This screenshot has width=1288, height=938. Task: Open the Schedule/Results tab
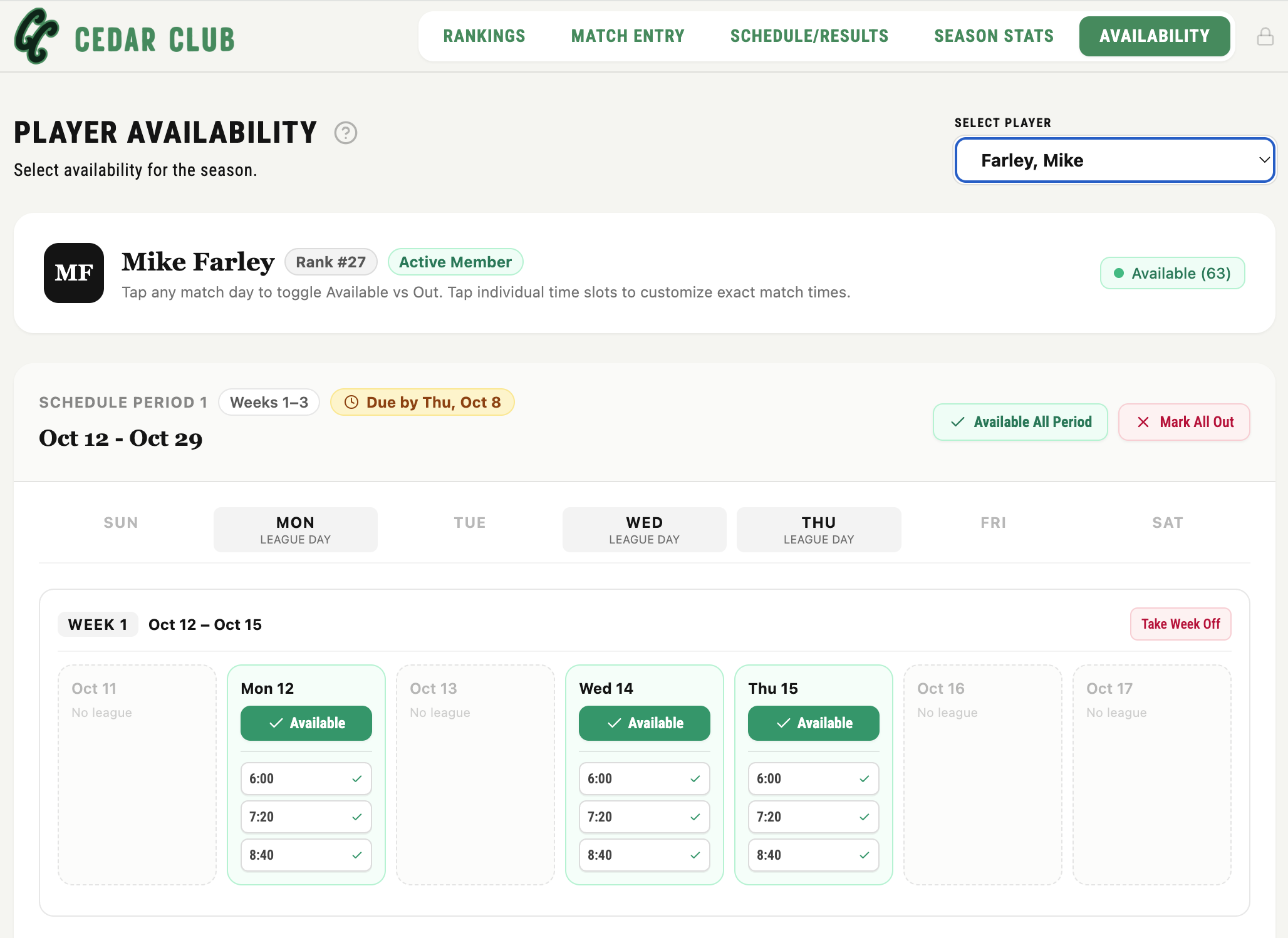tap(809, 36)
